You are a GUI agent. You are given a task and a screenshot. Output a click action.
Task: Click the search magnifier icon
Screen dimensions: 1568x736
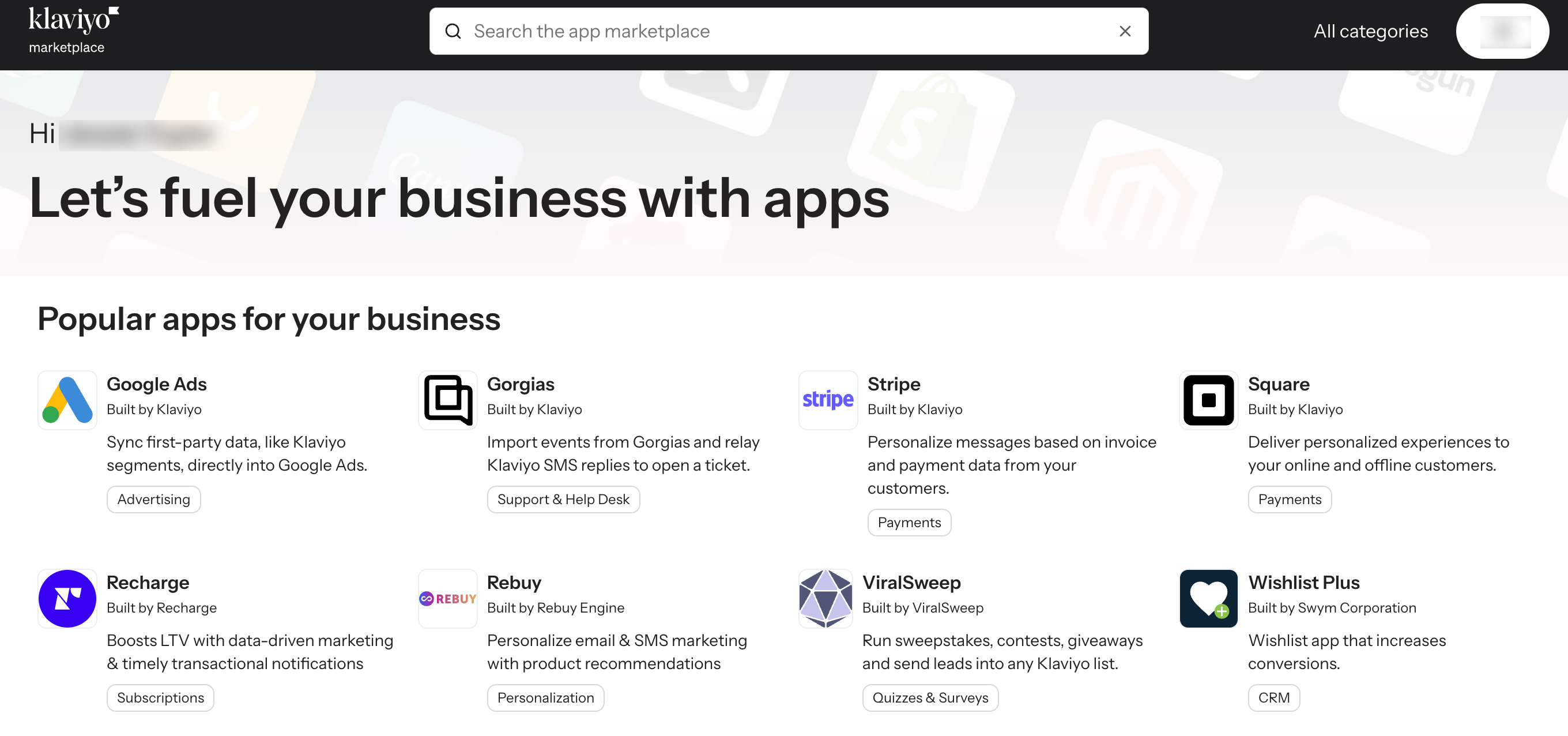453,31
